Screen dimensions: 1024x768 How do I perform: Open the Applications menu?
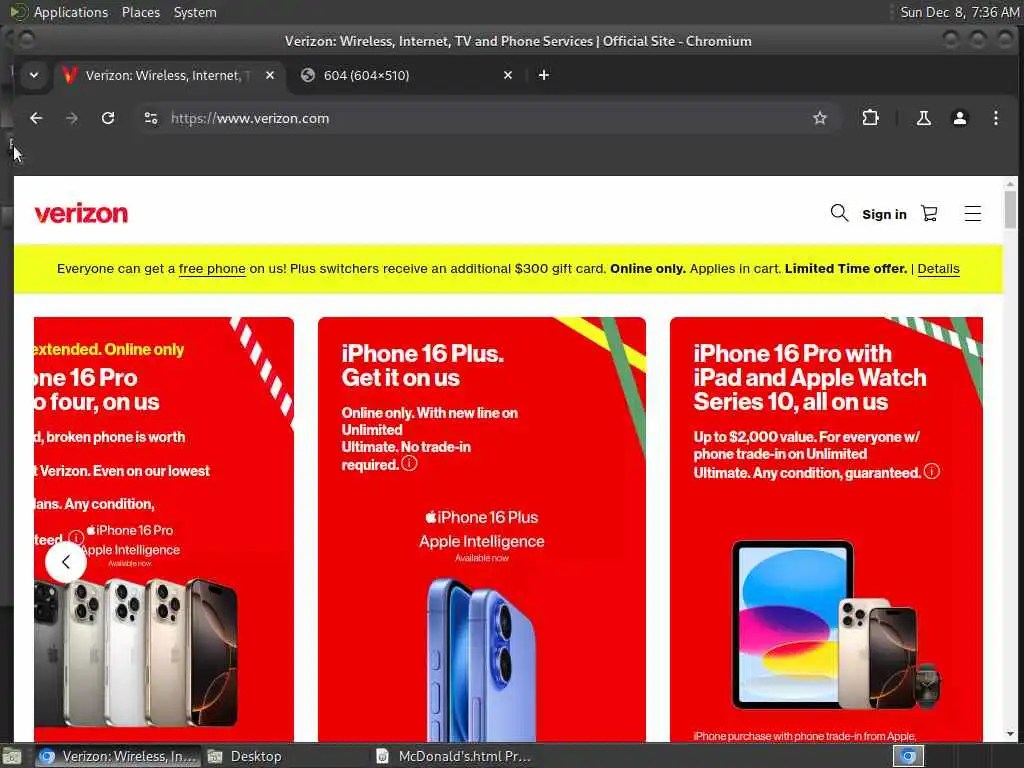[71, 12]
